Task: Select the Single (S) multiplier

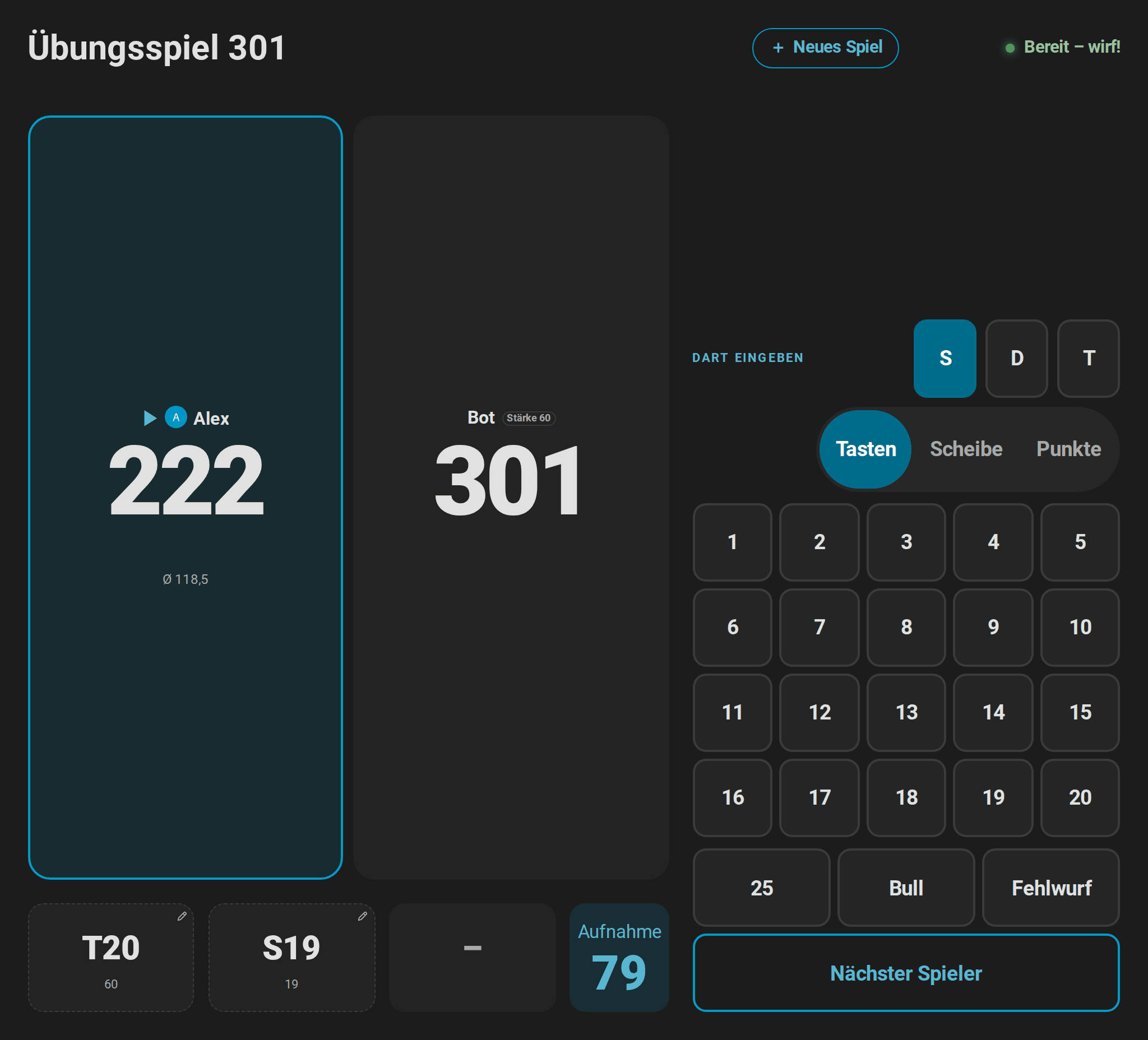Action: [945, 358]
